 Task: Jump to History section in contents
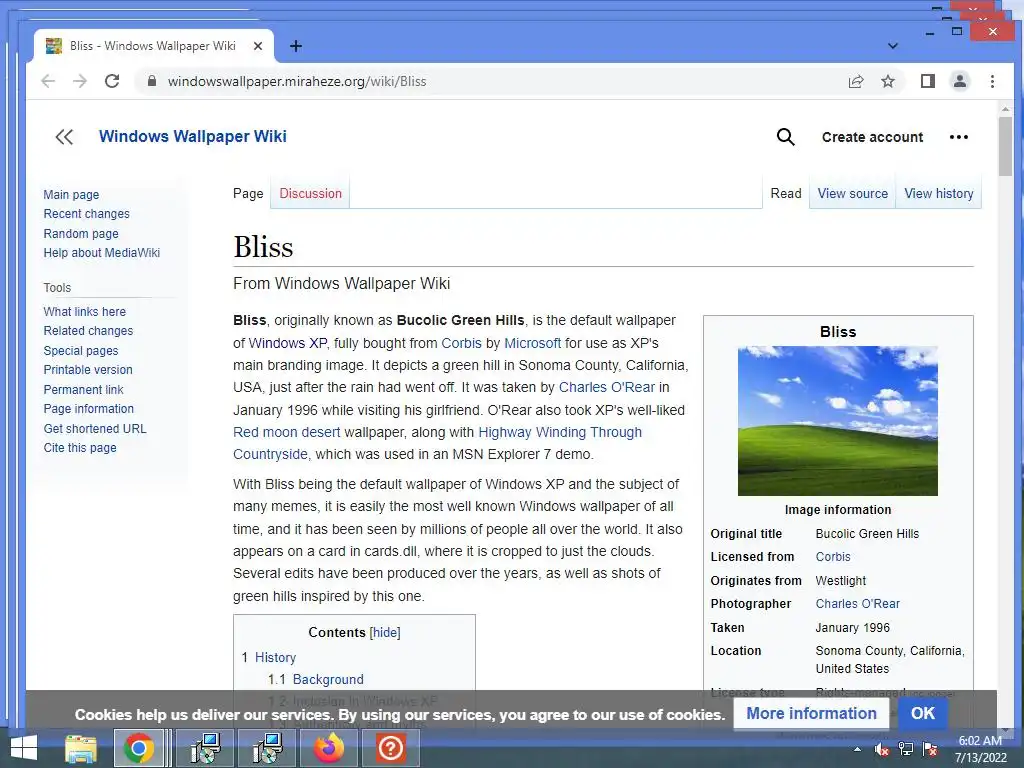click(275, 658)
